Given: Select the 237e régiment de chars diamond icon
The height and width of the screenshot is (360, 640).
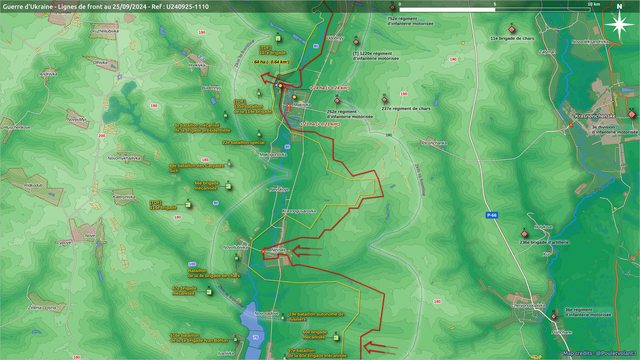Looking at the screenshot, I should [x=384, y=99].
